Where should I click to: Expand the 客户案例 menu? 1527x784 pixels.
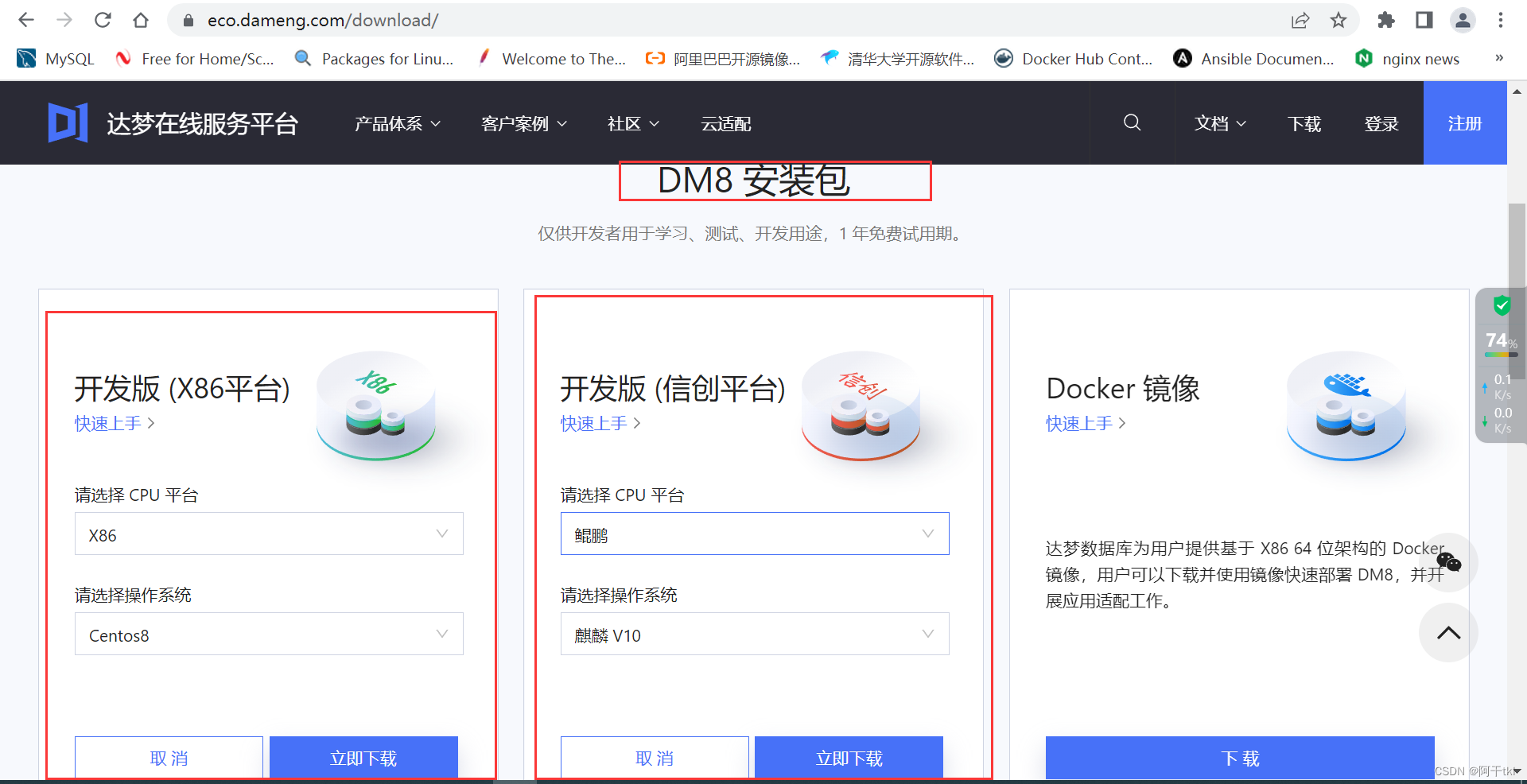click(x=523, y=124)
